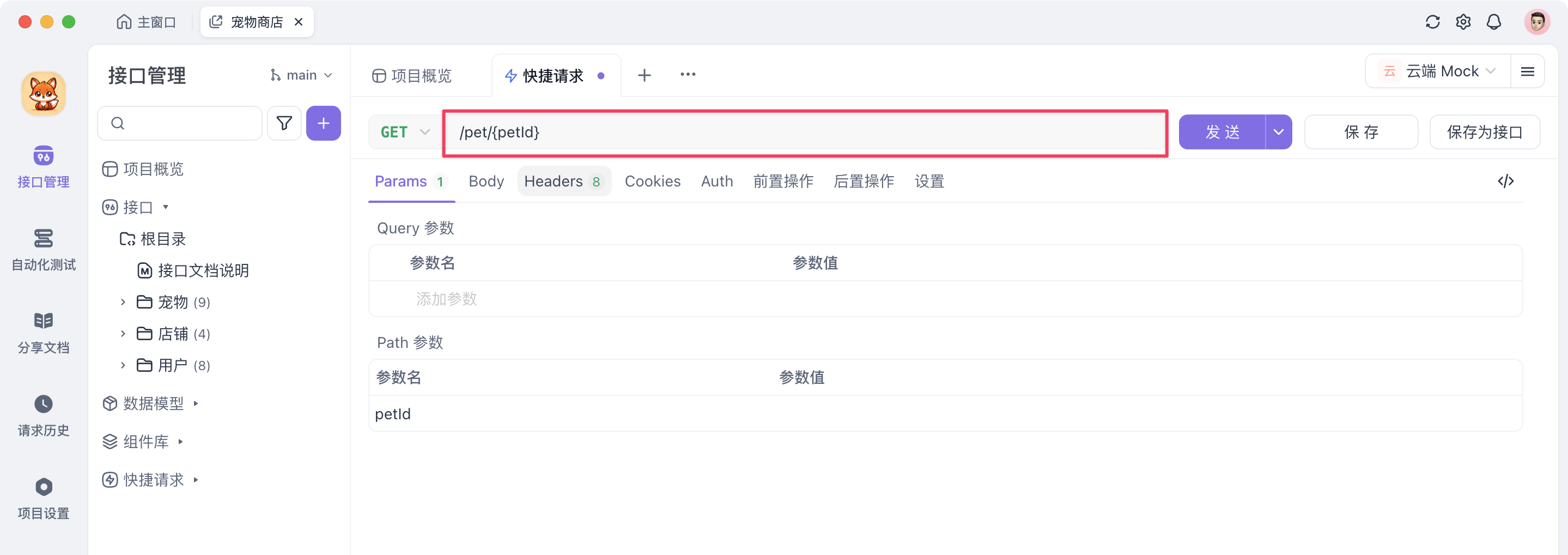The image size is (1568, 555).
Task: Open the settings gear icon
Action: click(x=1463, y=22)
